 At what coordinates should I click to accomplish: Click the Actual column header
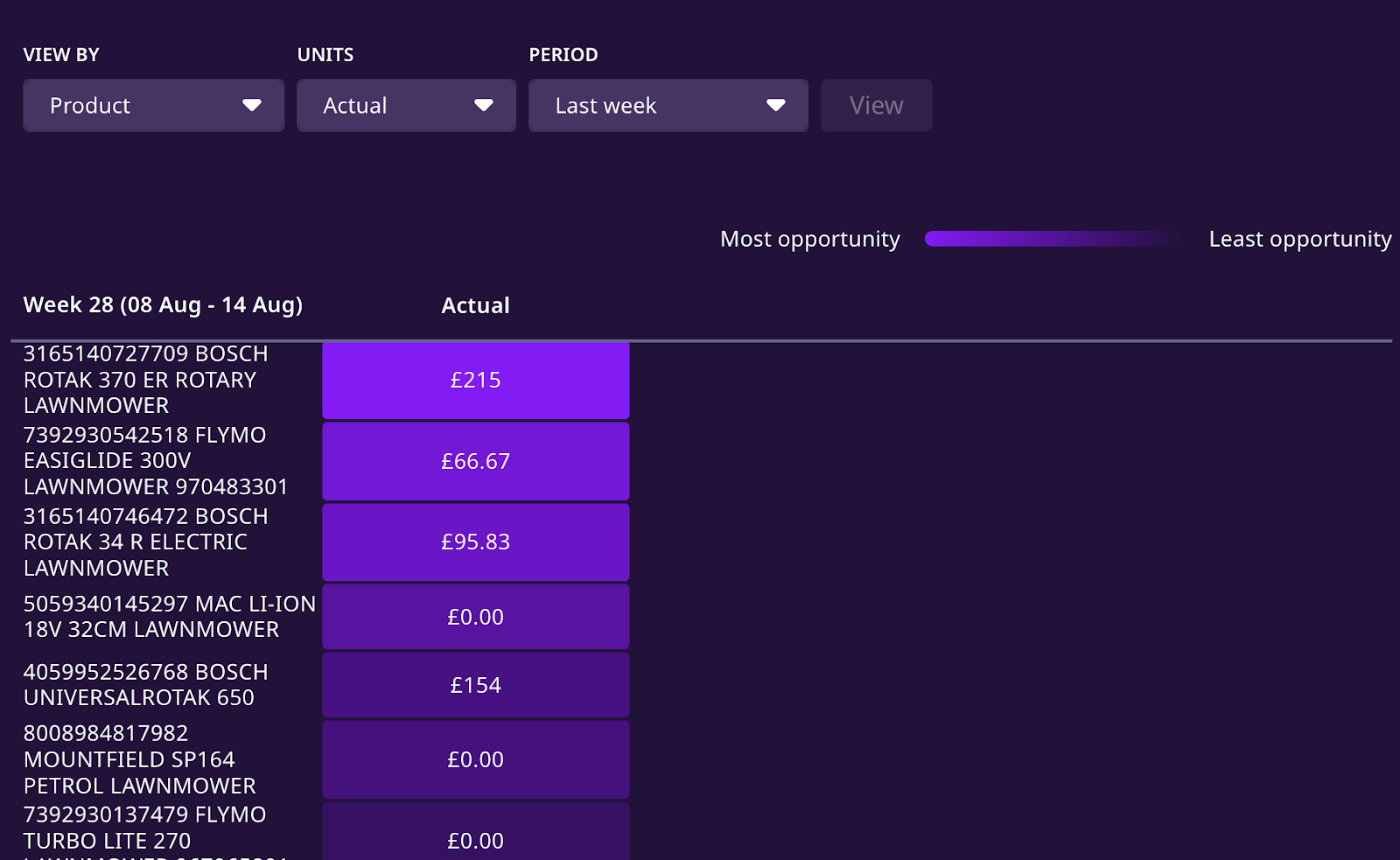(475, 305)
